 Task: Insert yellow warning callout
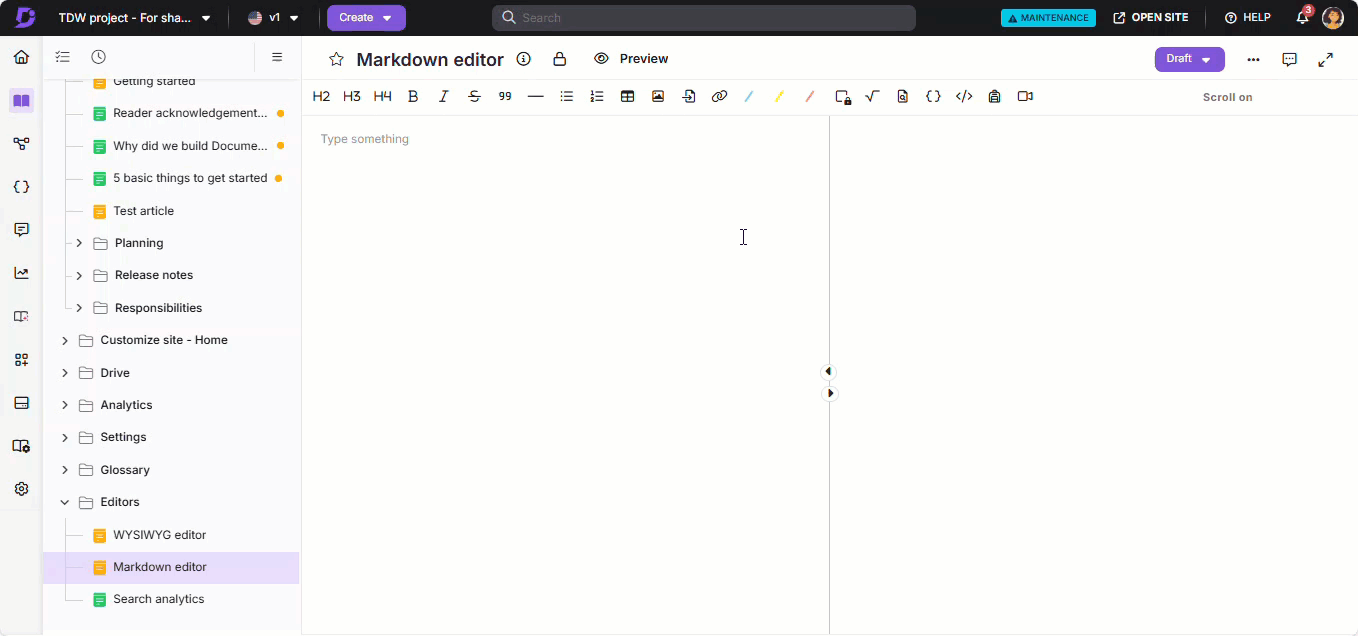(779, 97)
